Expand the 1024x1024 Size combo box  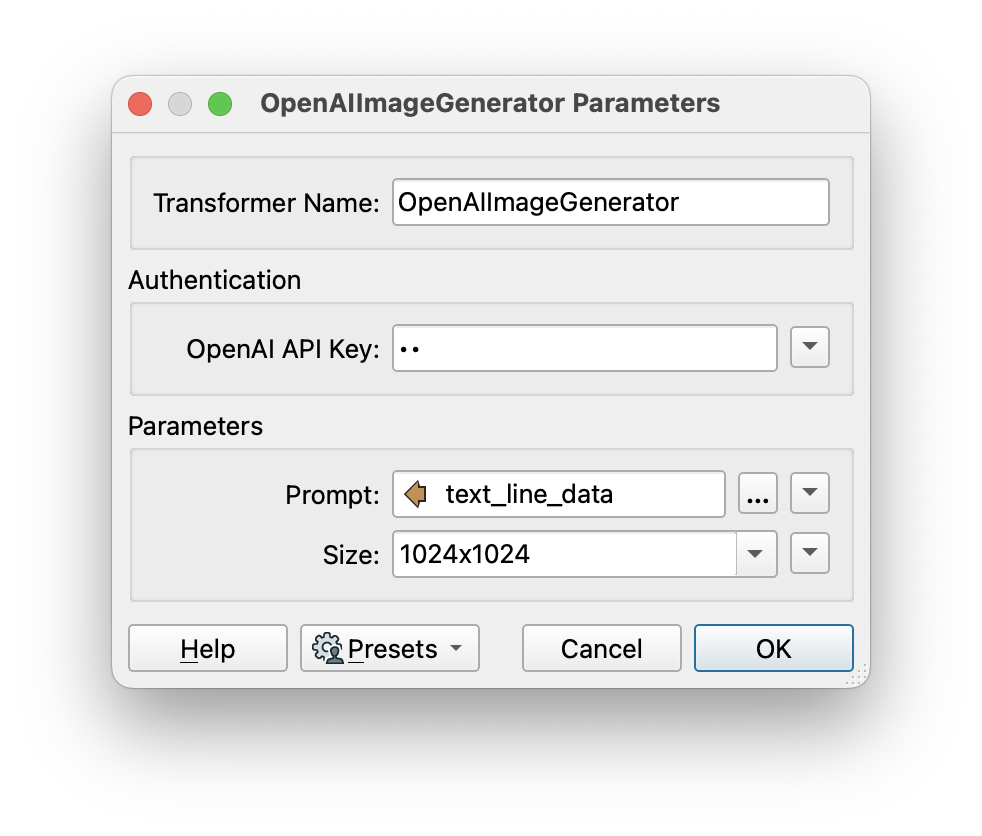pyautogui.click(x=756, y=554)
